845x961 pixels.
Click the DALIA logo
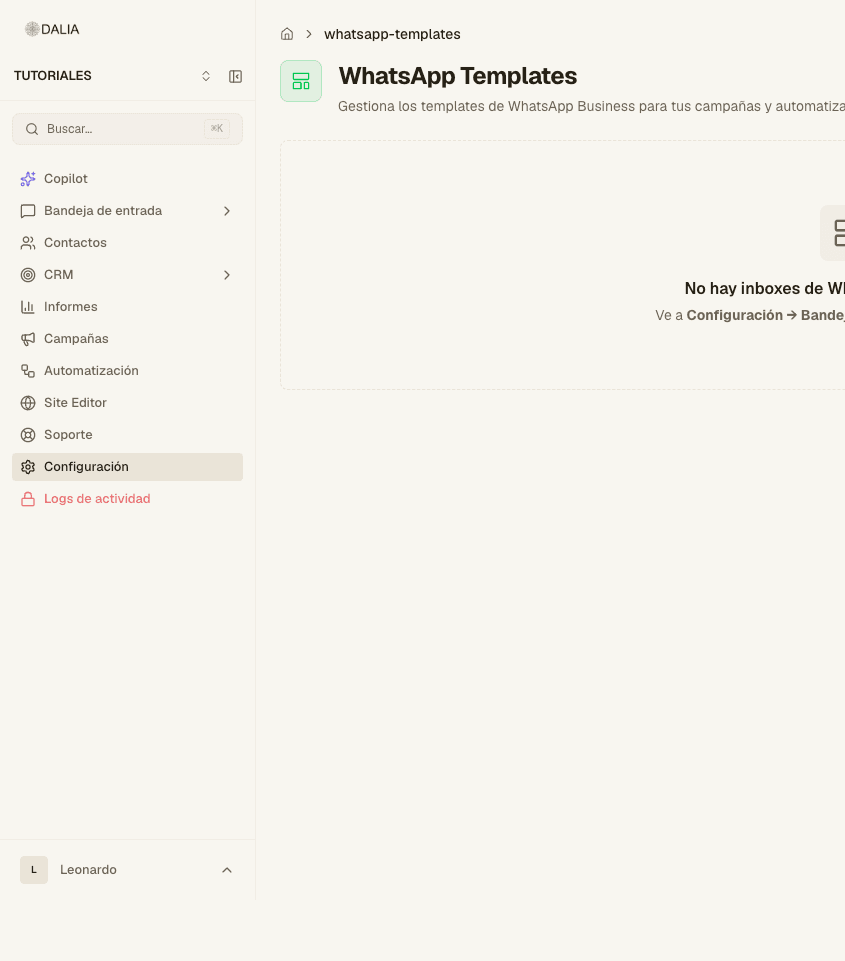pos(52,29)
